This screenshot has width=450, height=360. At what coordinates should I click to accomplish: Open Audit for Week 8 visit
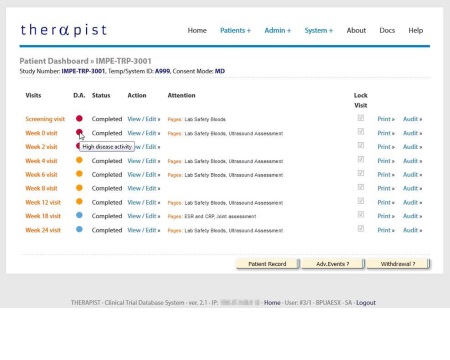(x=412, y=188)
